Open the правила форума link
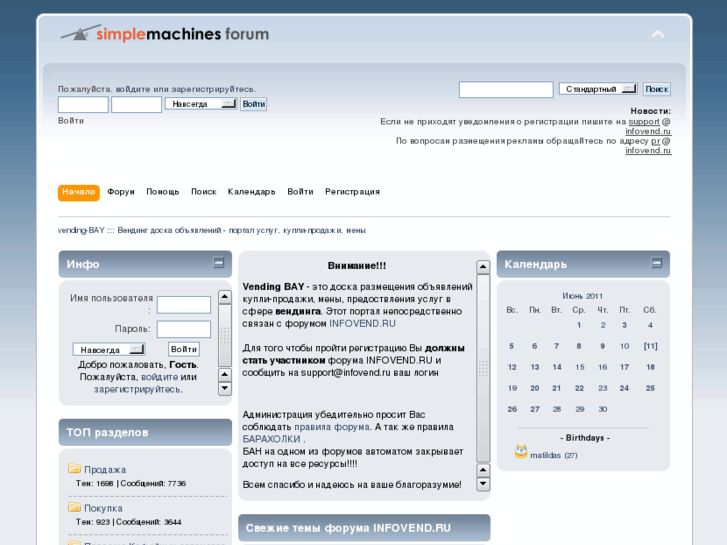The width and height of the screenshot is (727, 545). 332,427
